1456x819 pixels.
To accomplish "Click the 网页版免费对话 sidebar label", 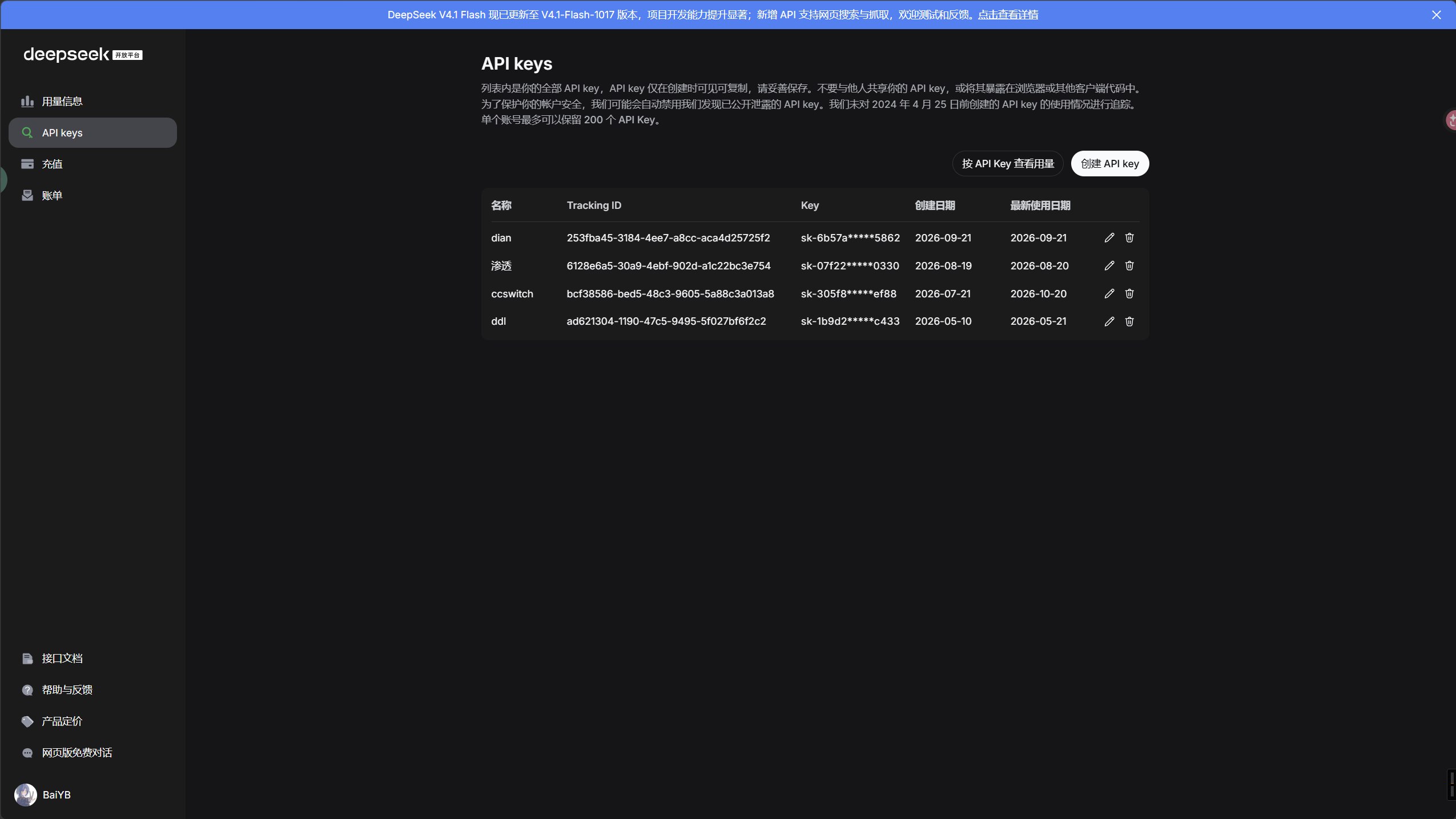I will click(x=77, y=753).
